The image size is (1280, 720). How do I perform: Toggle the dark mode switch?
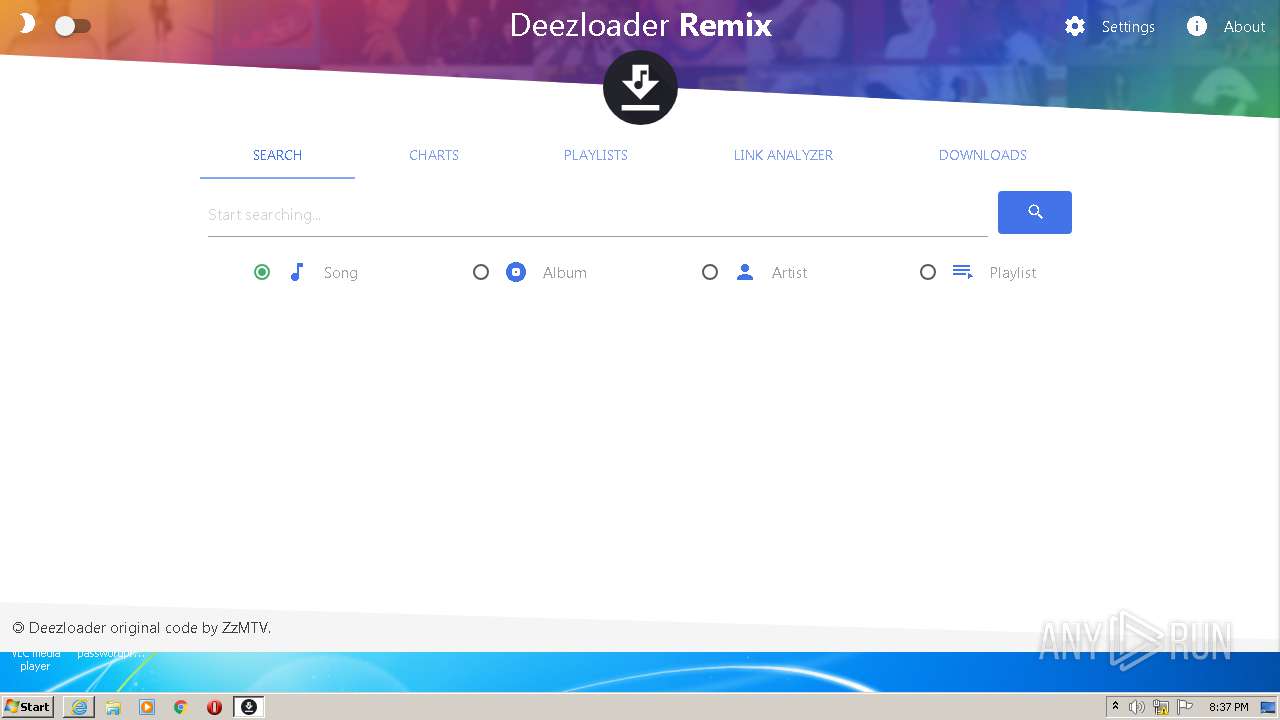72,26
